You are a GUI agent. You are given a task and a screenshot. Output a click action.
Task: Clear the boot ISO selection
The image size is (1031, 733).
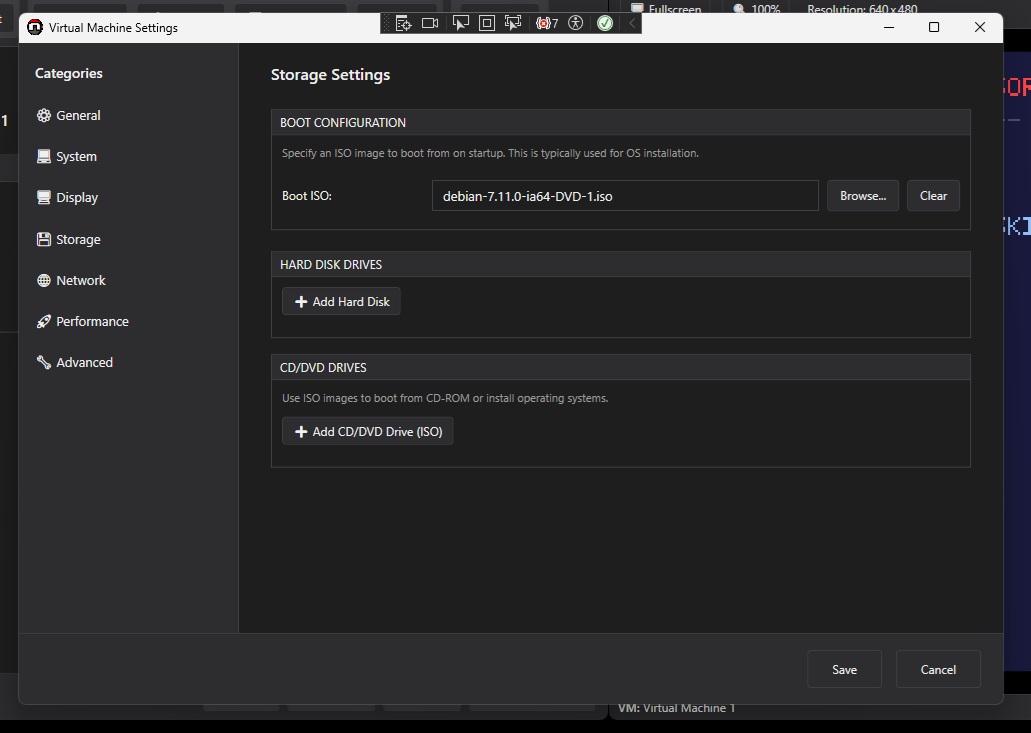[933, 196]
